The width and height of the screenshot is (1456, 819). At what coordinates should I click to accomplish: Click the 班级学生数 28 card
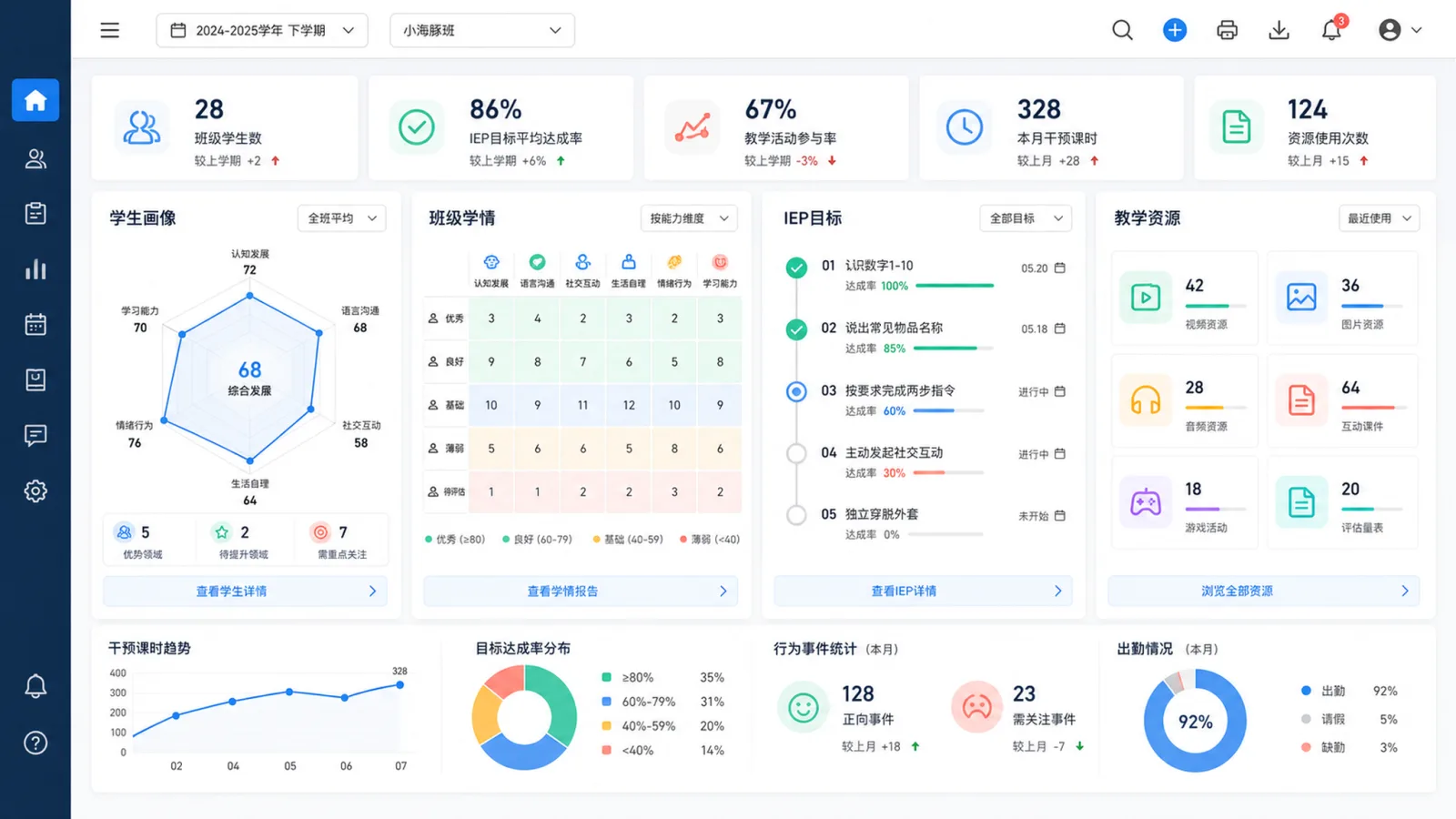pos(224,127)
